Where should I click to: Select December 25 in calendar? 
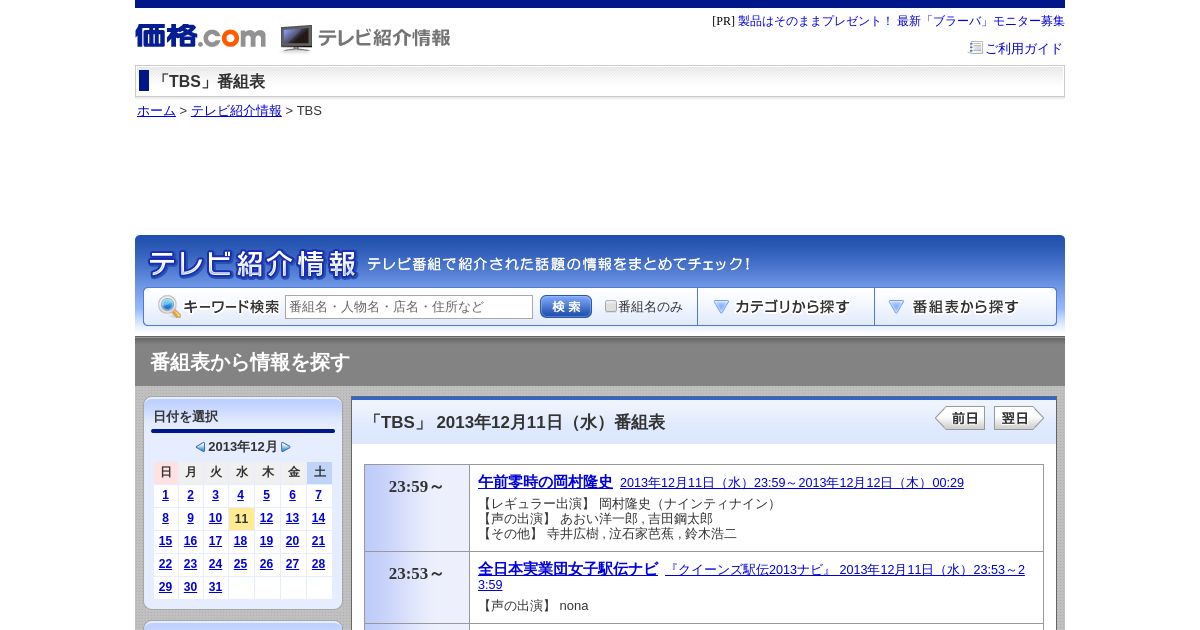point(240,564)
